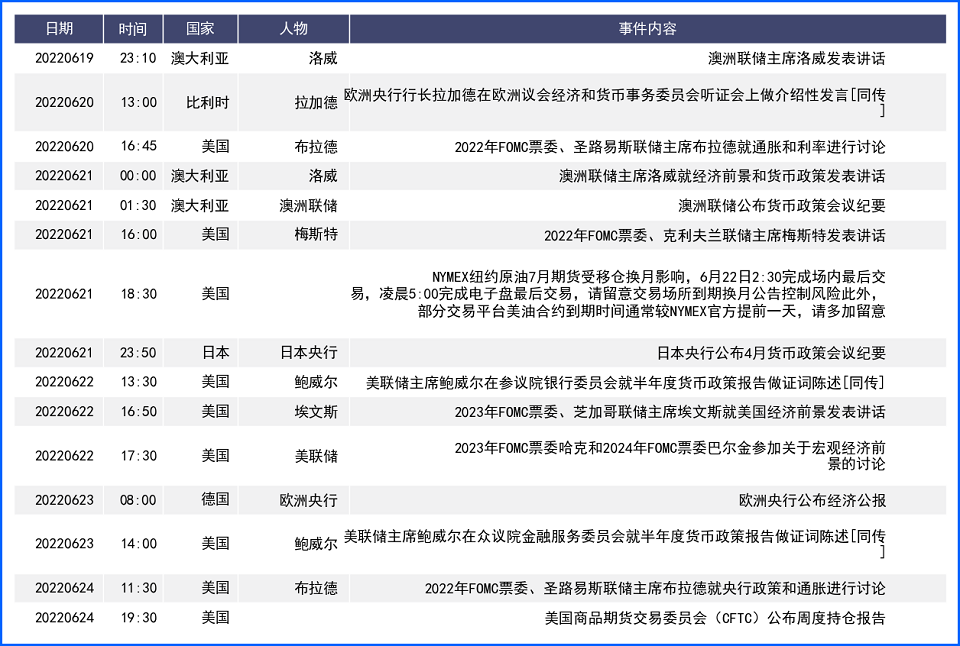This screenshot has width=960, height=646.
Task: Click the 时间 column header
Action: coord(133,29)
